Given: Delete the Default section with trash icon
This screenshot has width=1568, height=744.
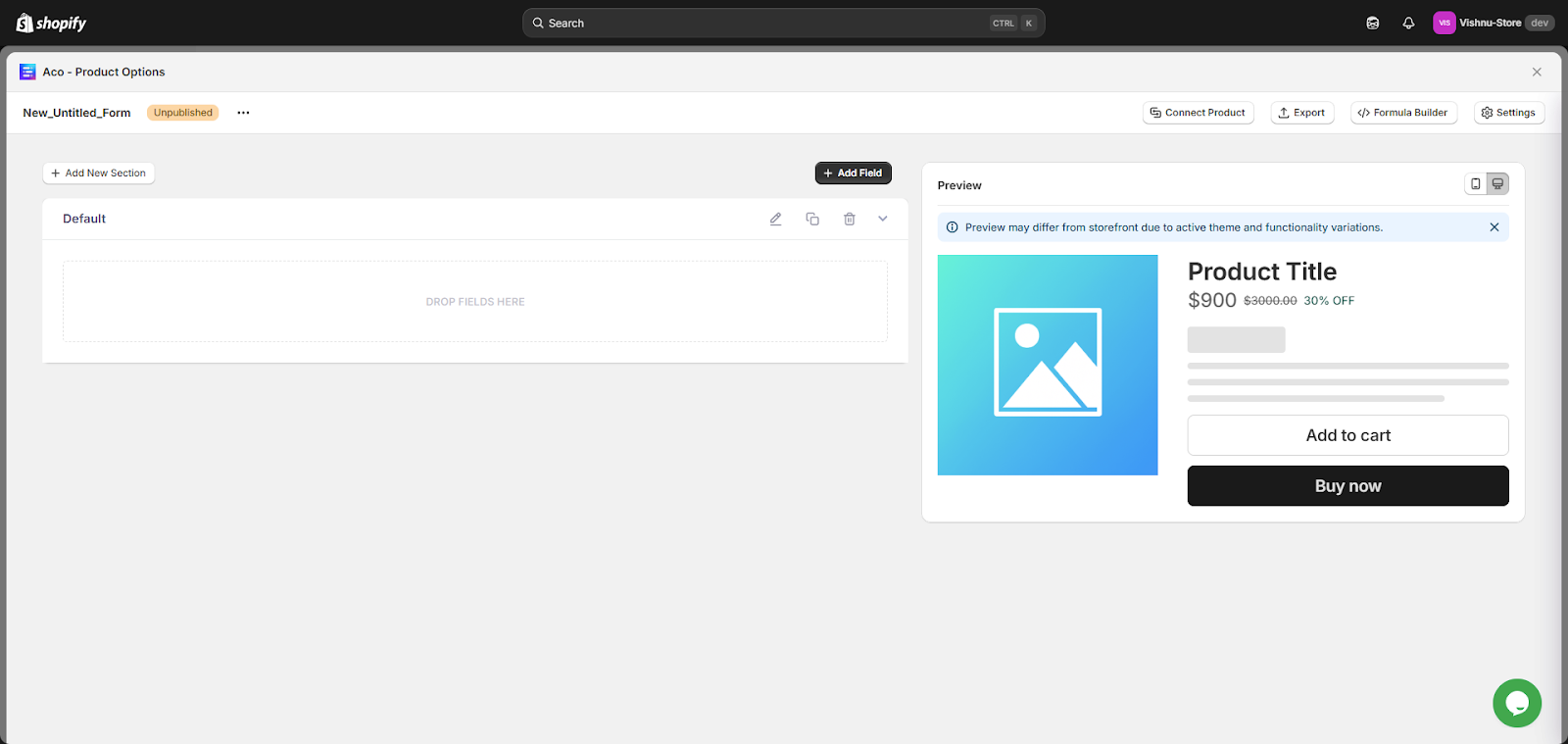Looking at the screenshot, I should [x=850, y=219].
